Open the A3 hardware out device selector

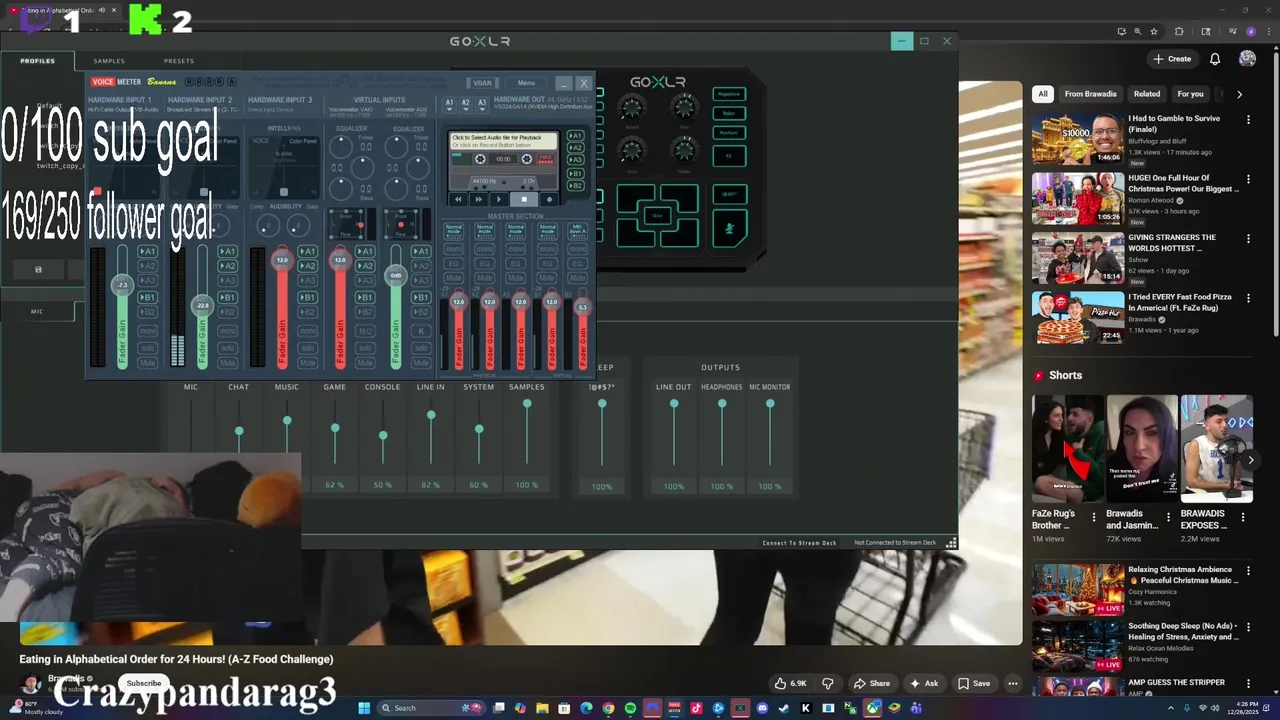point(481,103)
